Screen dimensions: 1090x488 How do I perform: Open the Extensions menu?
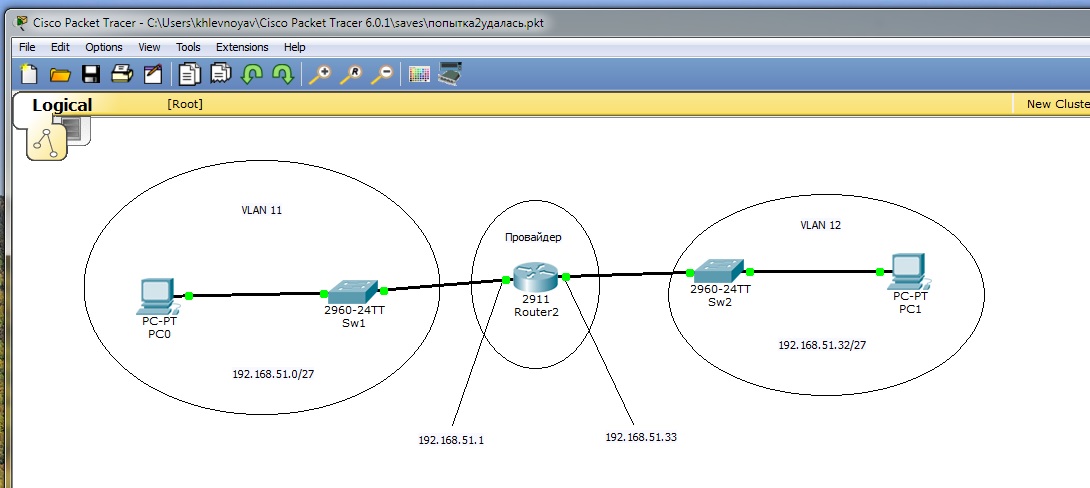242,47
